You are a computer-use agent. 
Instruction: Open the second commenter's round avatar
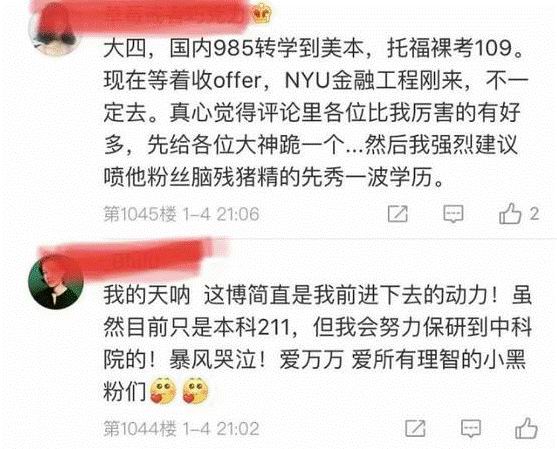pos(56,282)
